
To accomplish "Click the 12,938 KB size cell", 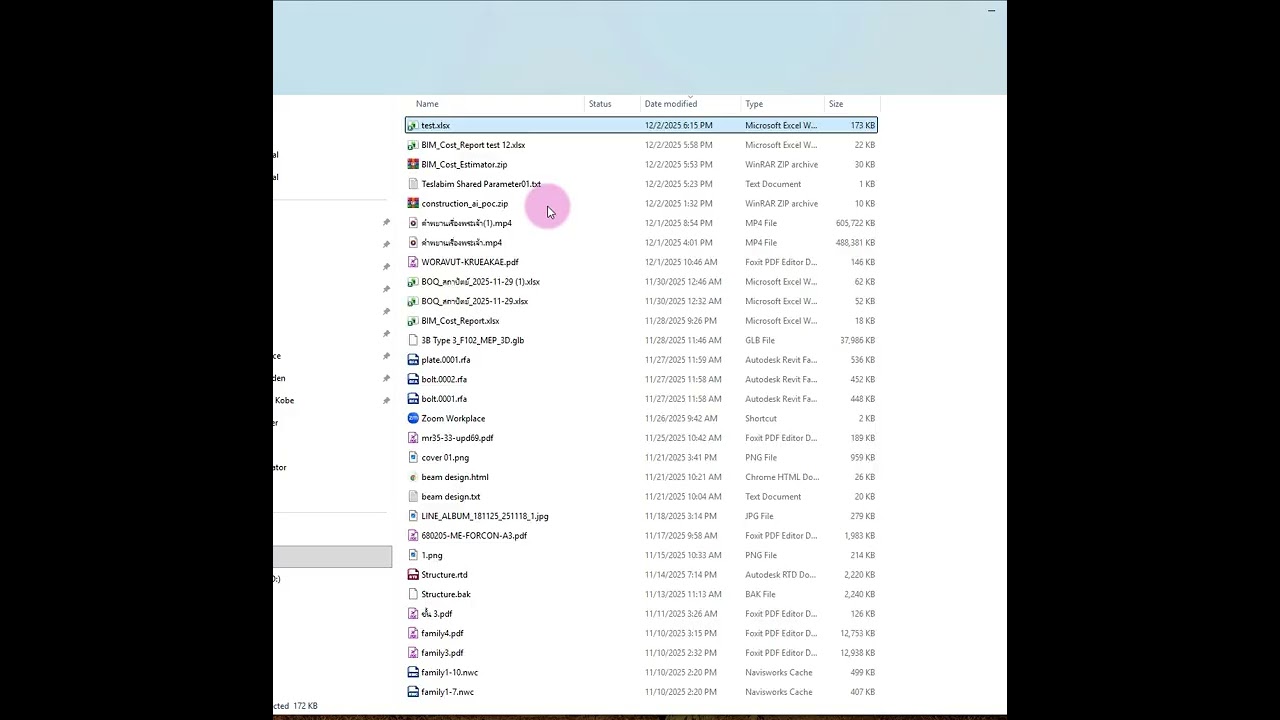I will pos(857,653).
